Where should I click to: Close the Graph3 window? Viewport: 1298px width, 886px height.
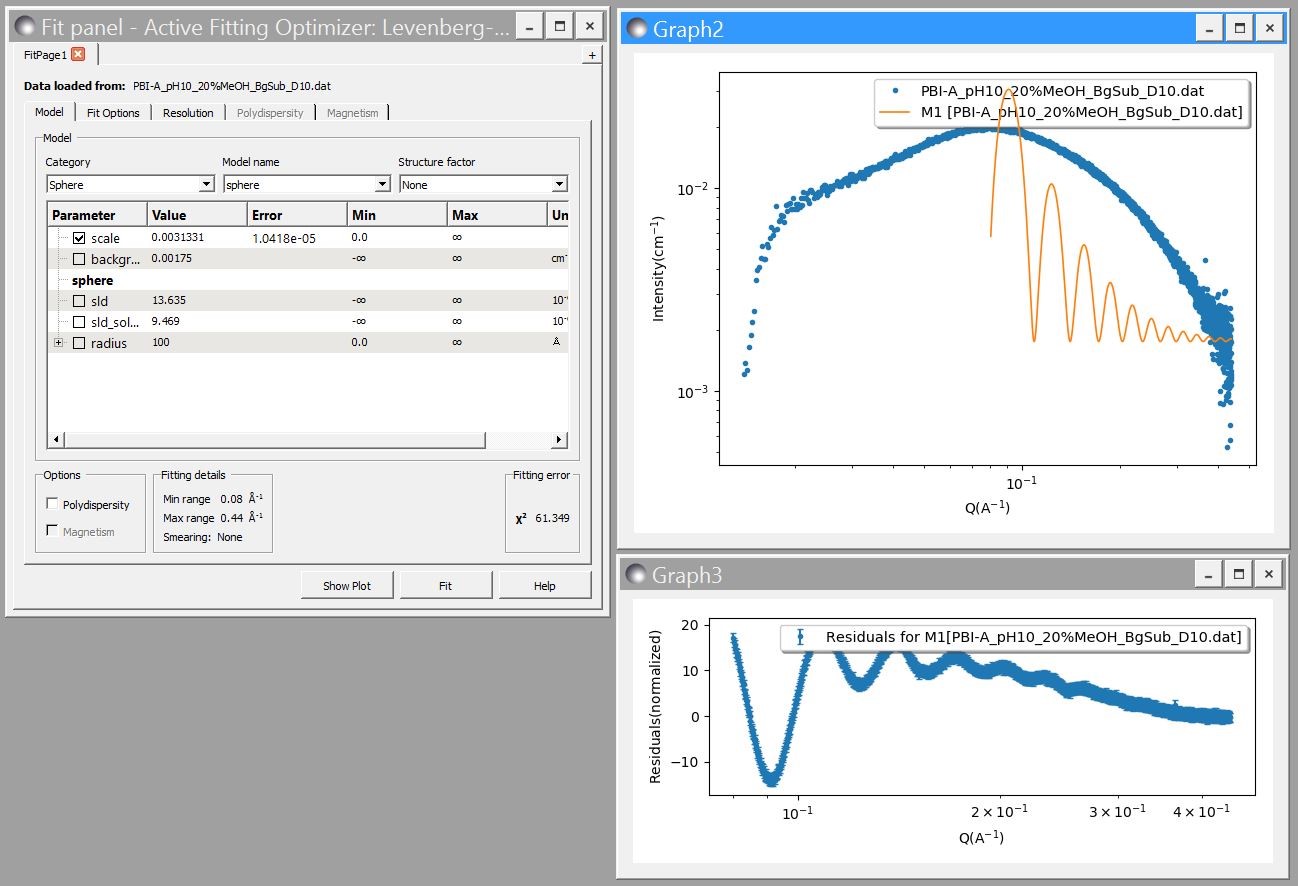tap(1269, 574)
